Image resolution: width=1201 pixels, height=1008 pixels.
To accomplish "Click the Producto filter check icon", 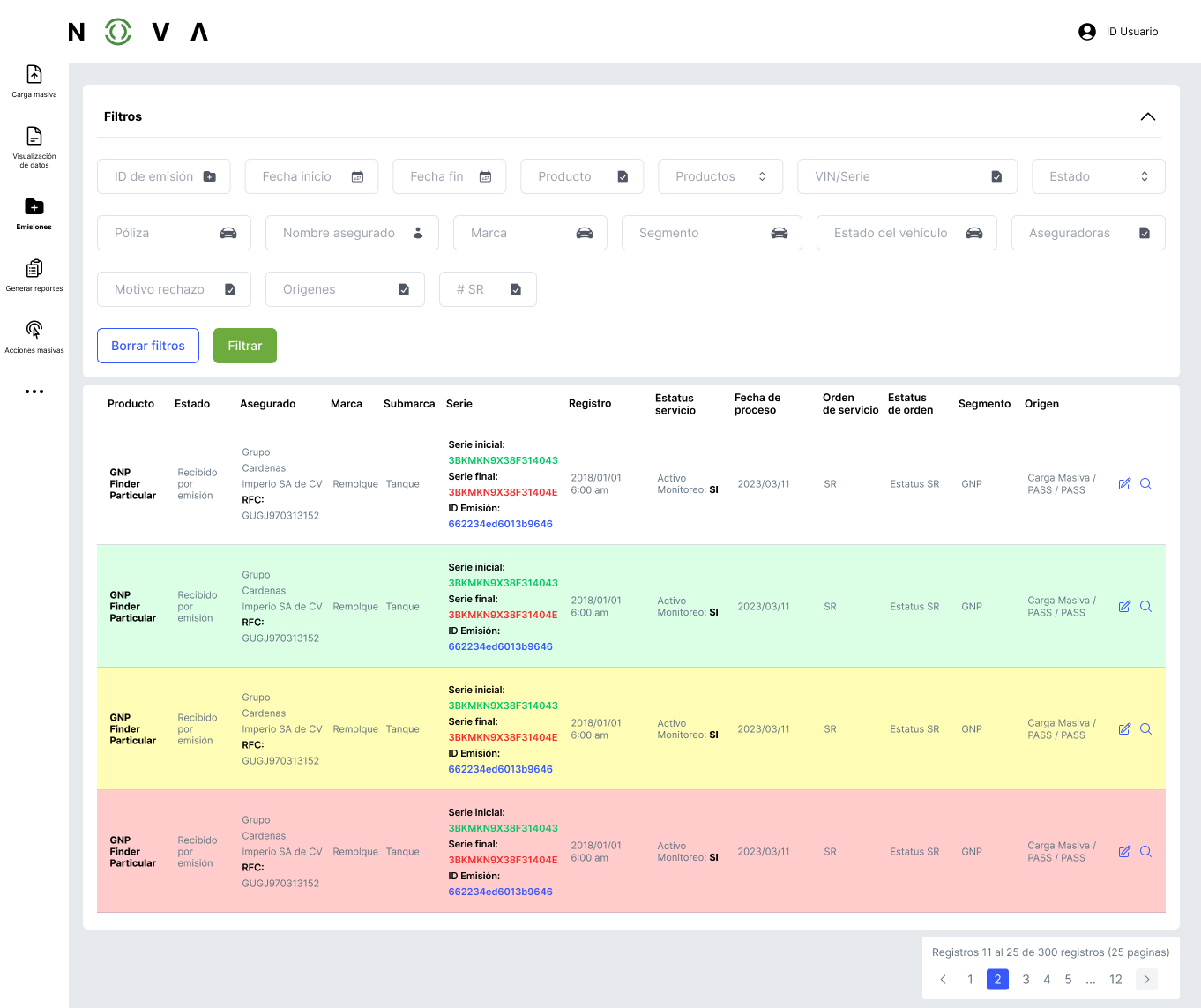I will point(623,176).
